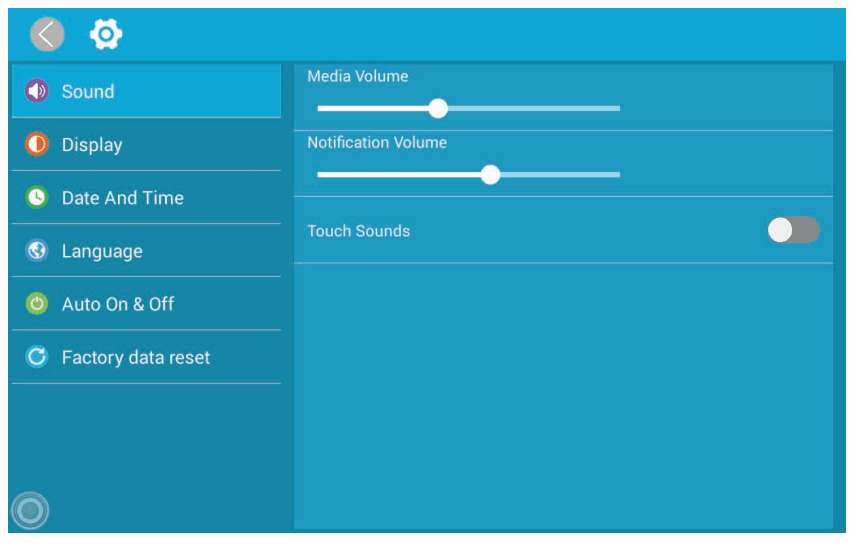This screenshot has height=549, width=853.
Task: Click the orange Display contrast icon
Action: (37, 144)
